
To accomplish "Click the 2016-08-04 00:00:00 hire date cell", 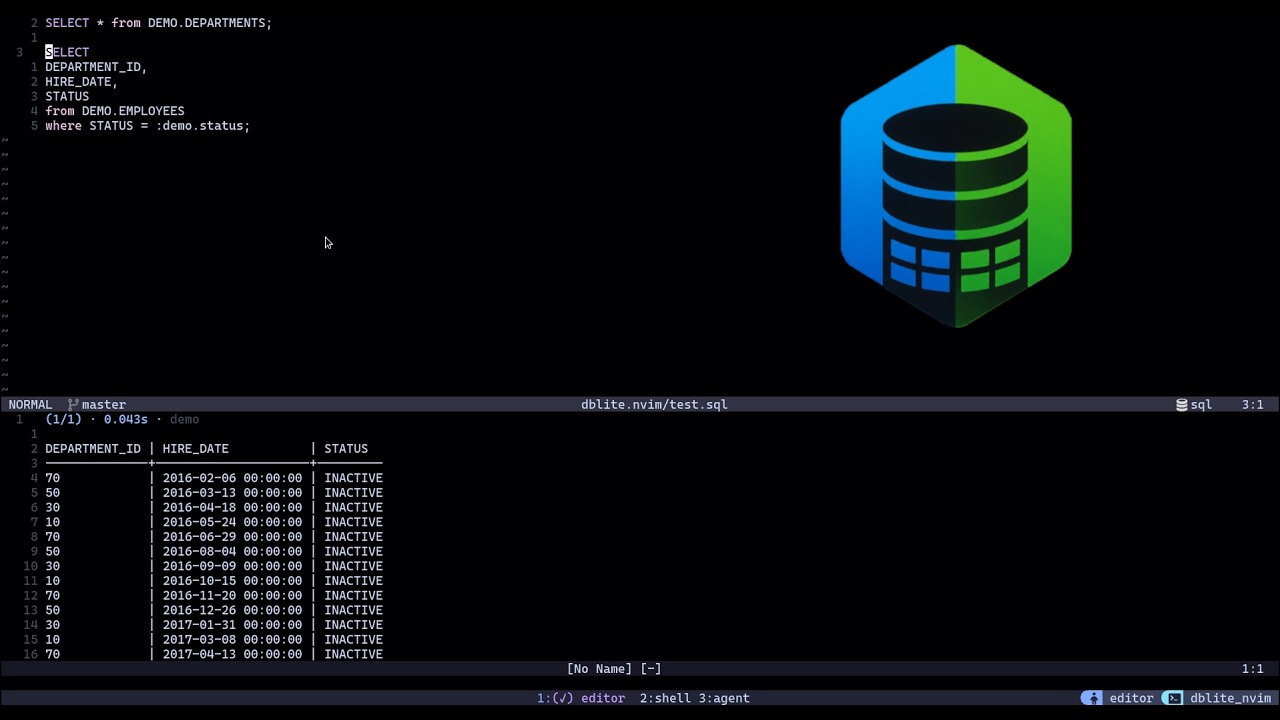I will click(x=232, y=551).
